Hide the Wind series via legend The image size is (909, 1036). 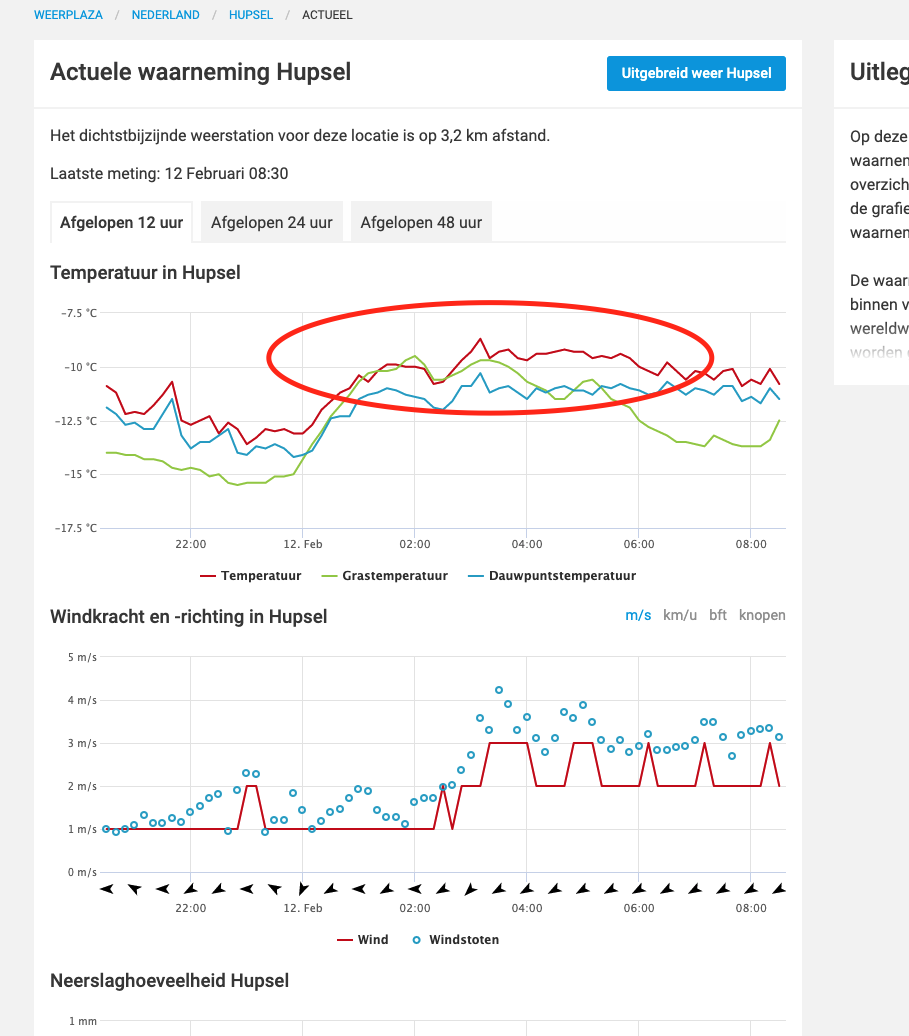363,940
